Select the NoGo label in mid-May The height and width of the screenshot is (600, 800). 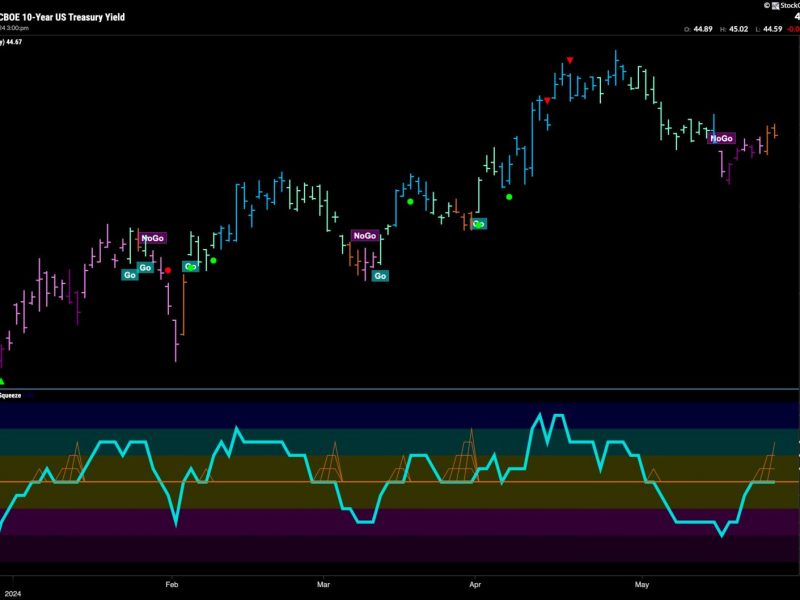[x=721, y=138]
